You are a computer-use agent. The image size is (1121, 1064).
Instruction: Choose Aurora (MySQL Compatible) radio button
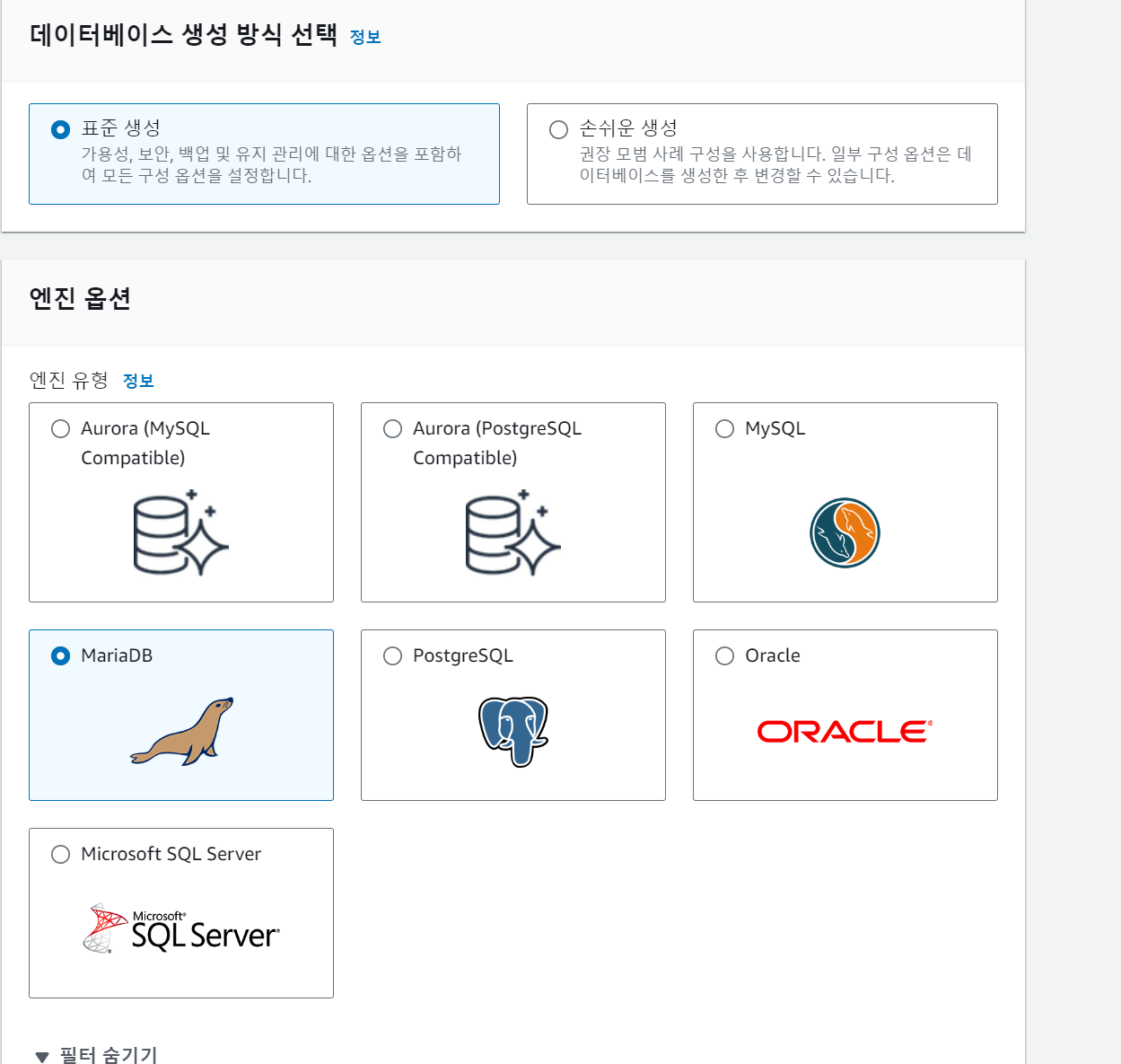(x=60, y=428)
